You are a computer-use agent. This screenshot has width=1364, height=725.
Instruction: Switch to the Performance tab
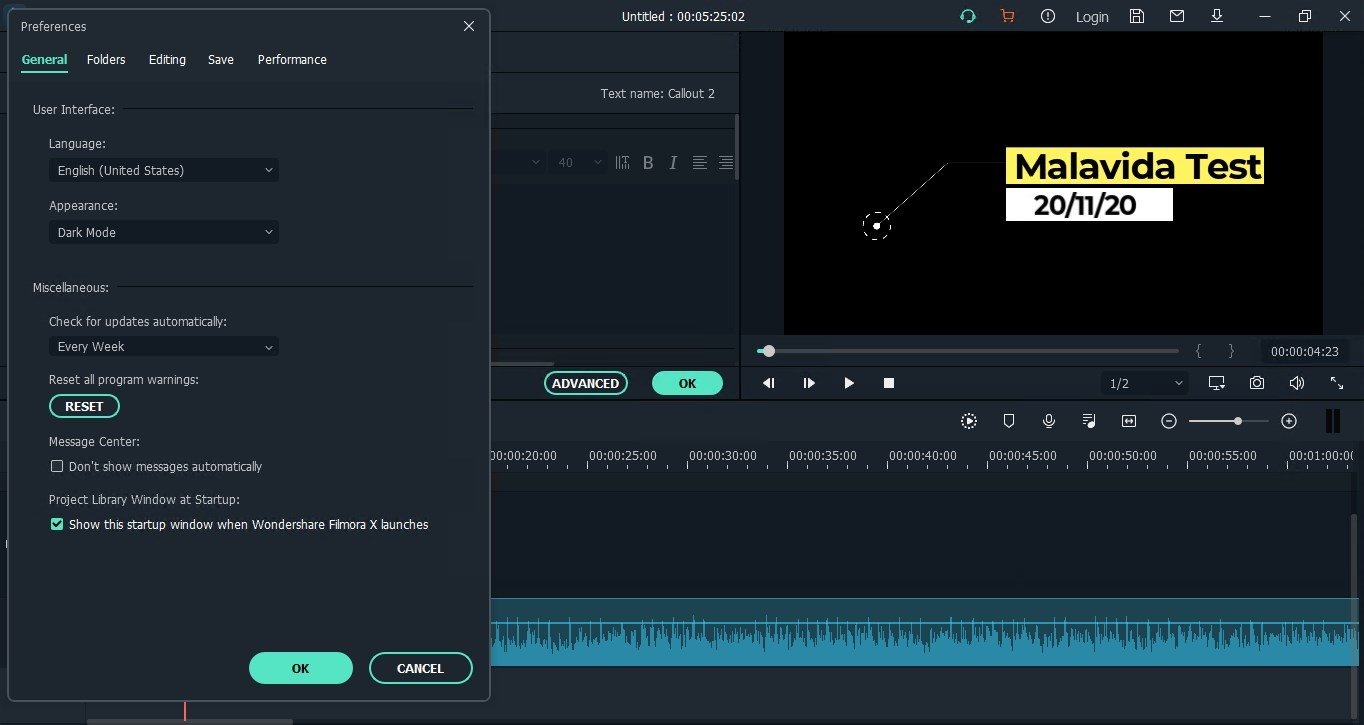coord(292,59)
